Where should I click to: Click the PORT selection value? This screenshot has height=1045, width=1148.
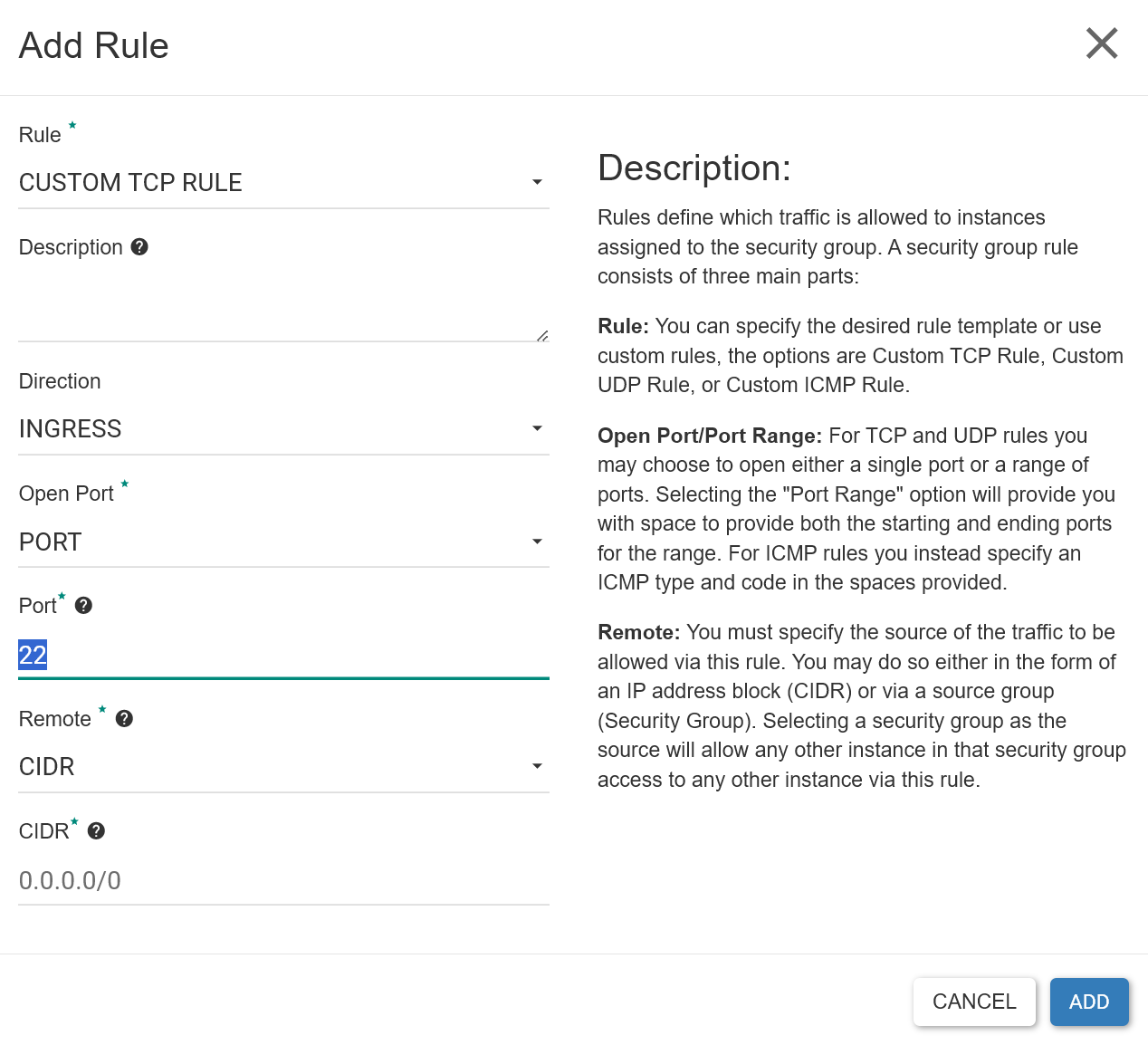tap(51, 542)
